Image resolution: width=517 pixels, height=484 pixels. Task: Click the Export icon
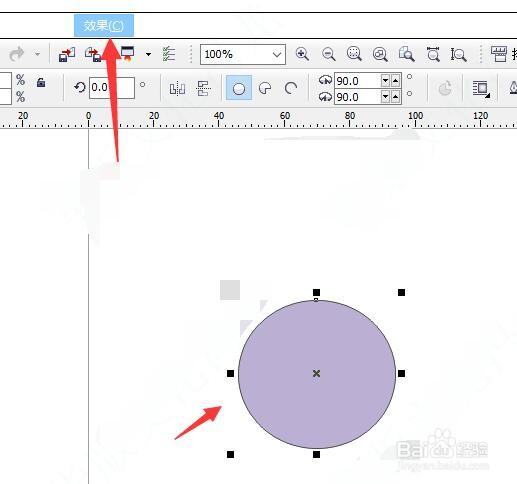point(93,54)
